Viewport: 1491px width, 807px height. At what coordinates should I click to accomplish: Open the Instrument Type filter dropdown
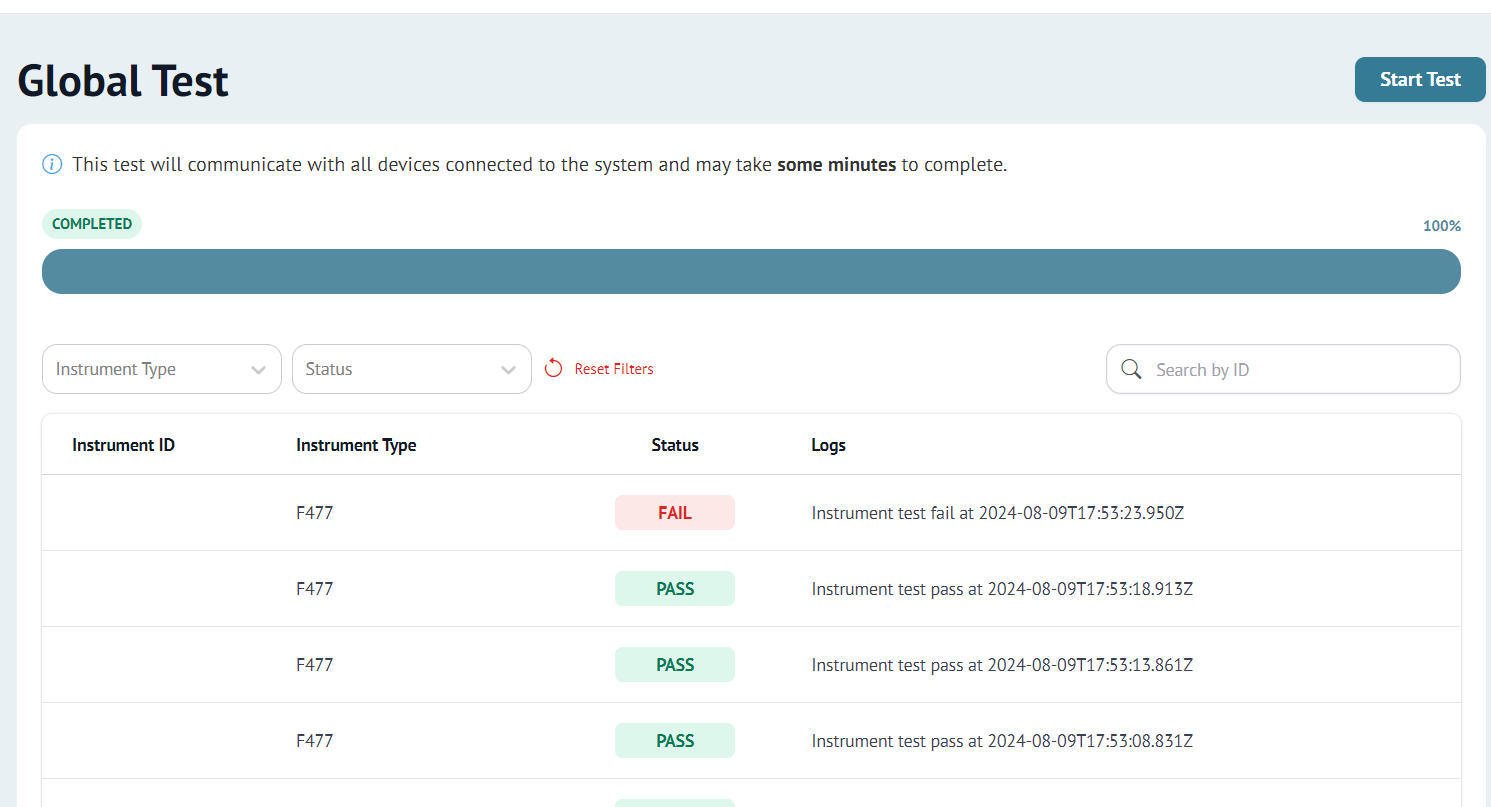[x=162, y=369]
